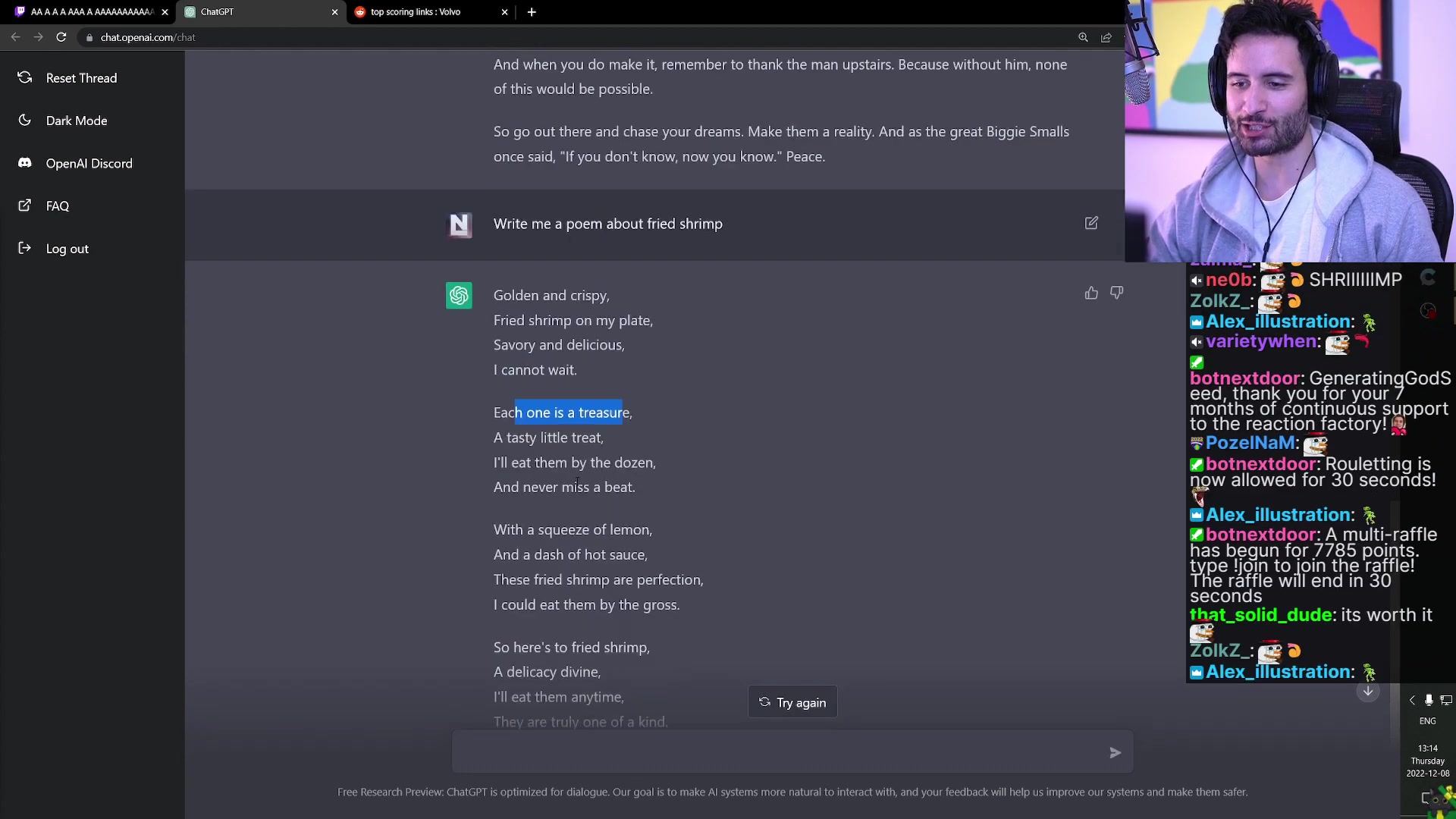This screenshot has width=1456, height=819.
Task: Click the site lock icon in address bar
Action: click(x=89, y=37)
